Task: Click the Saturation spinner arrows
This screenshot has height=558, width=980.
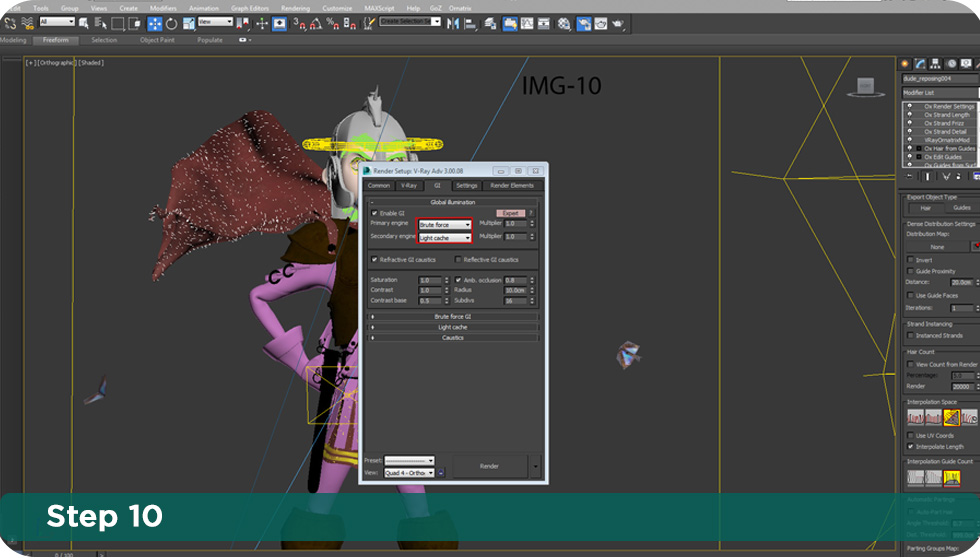Action: (x=445, y=280)
